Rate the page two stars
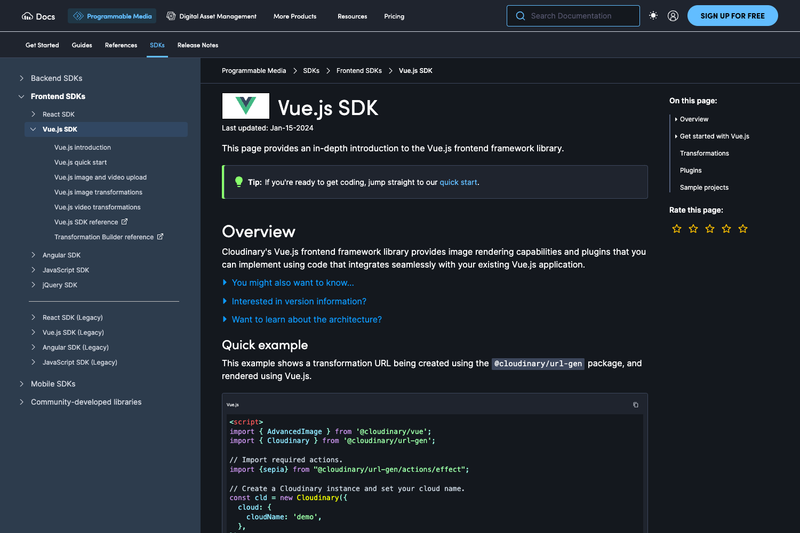Viewport: 800px width, 533px height. [x=693, y=229]
